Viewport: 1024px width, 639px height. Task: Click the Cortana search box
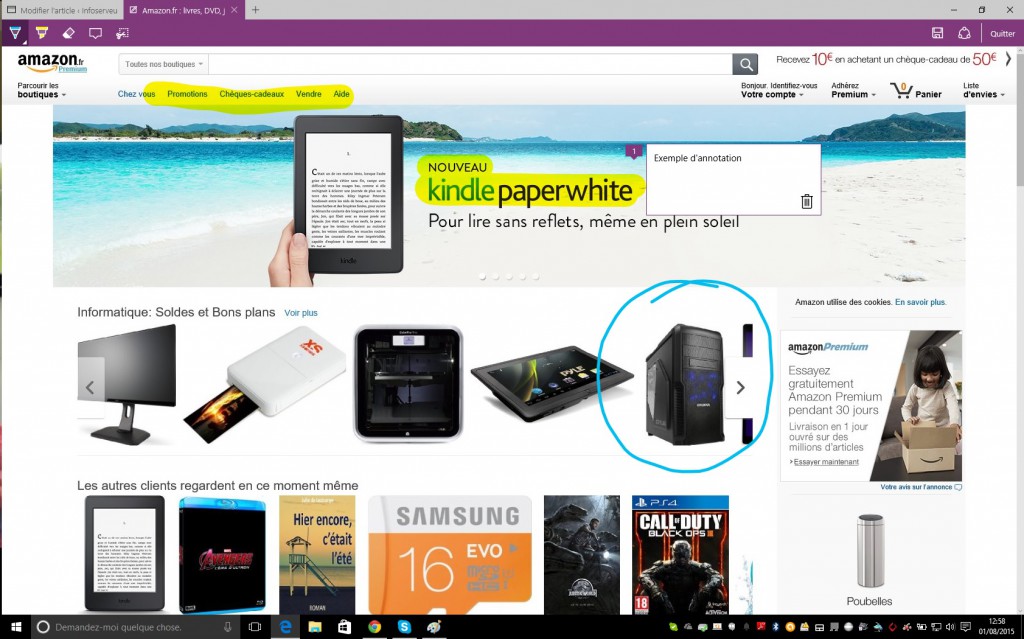(x=136, y=627)
